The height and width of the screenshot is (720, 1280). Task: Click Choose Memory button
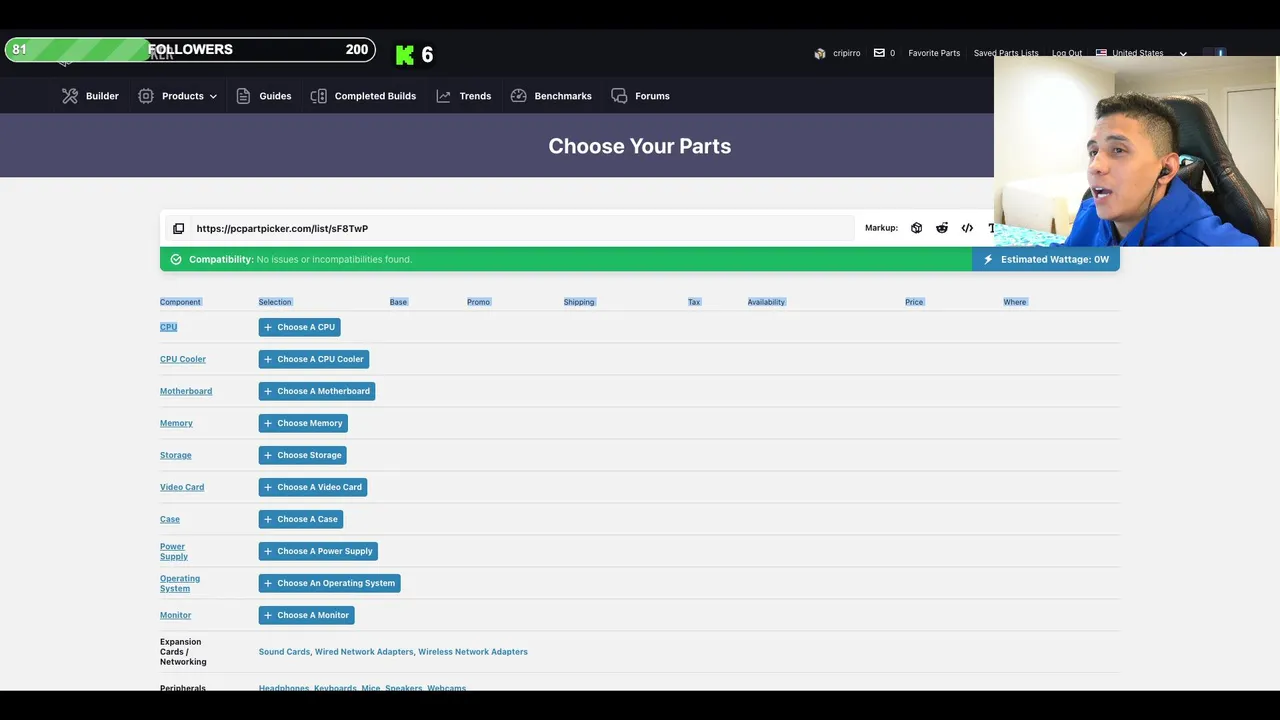point(303,423)
